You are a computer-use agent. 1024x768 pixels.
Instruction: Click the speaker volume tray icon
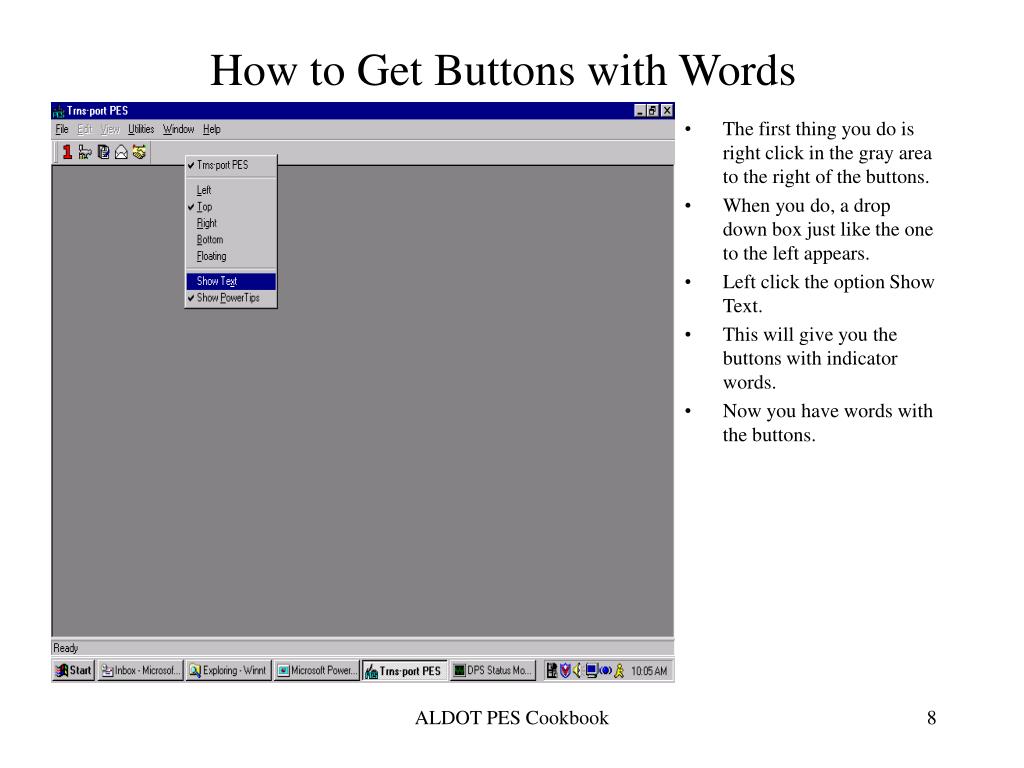577,671
